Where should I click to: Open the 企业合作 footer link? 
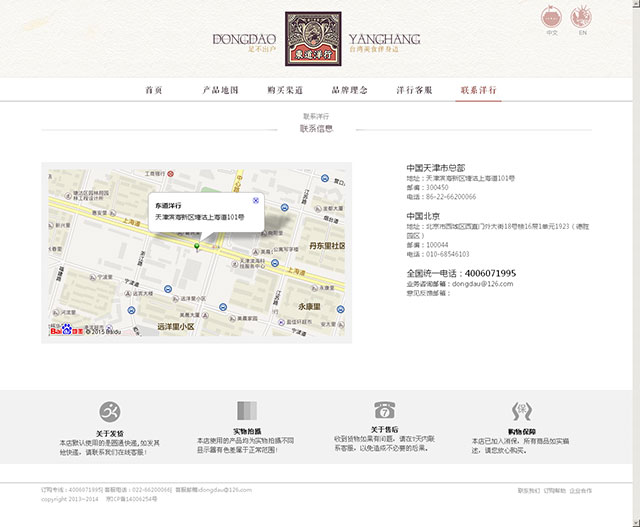580,491
